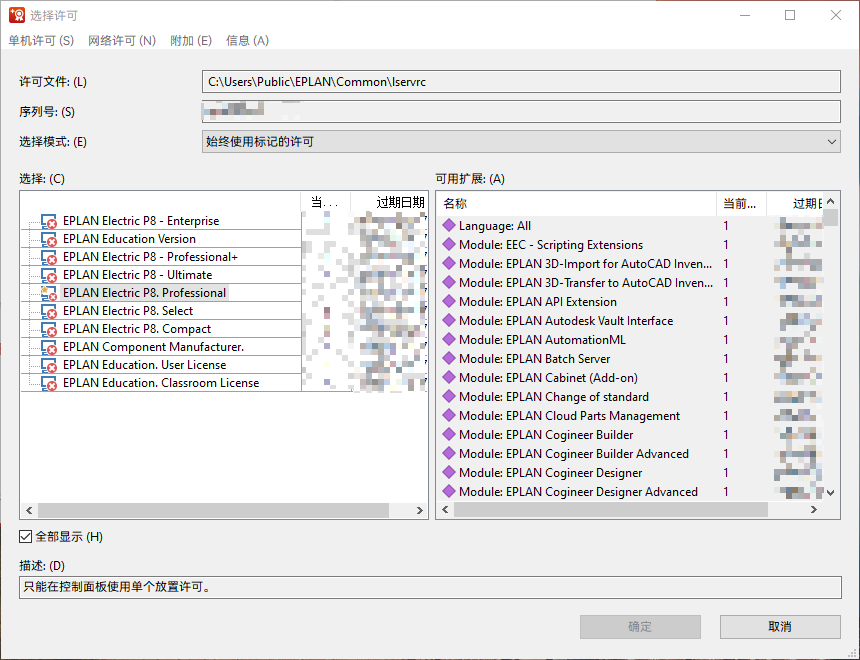Select EPLAN Education. Classroom License row
This screenshot has height=660, width=860.
pos(161,383)
